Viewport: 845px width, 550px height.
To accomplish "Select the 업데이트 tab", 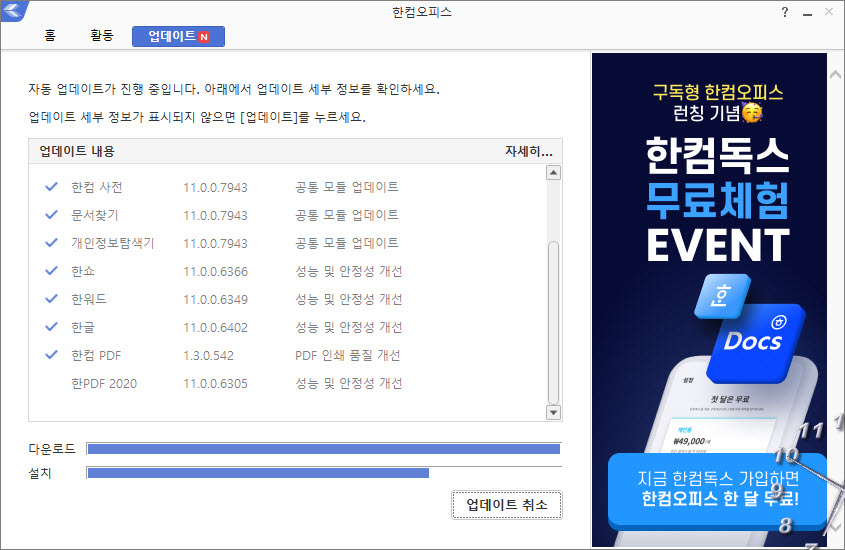I will click(178, 36).
